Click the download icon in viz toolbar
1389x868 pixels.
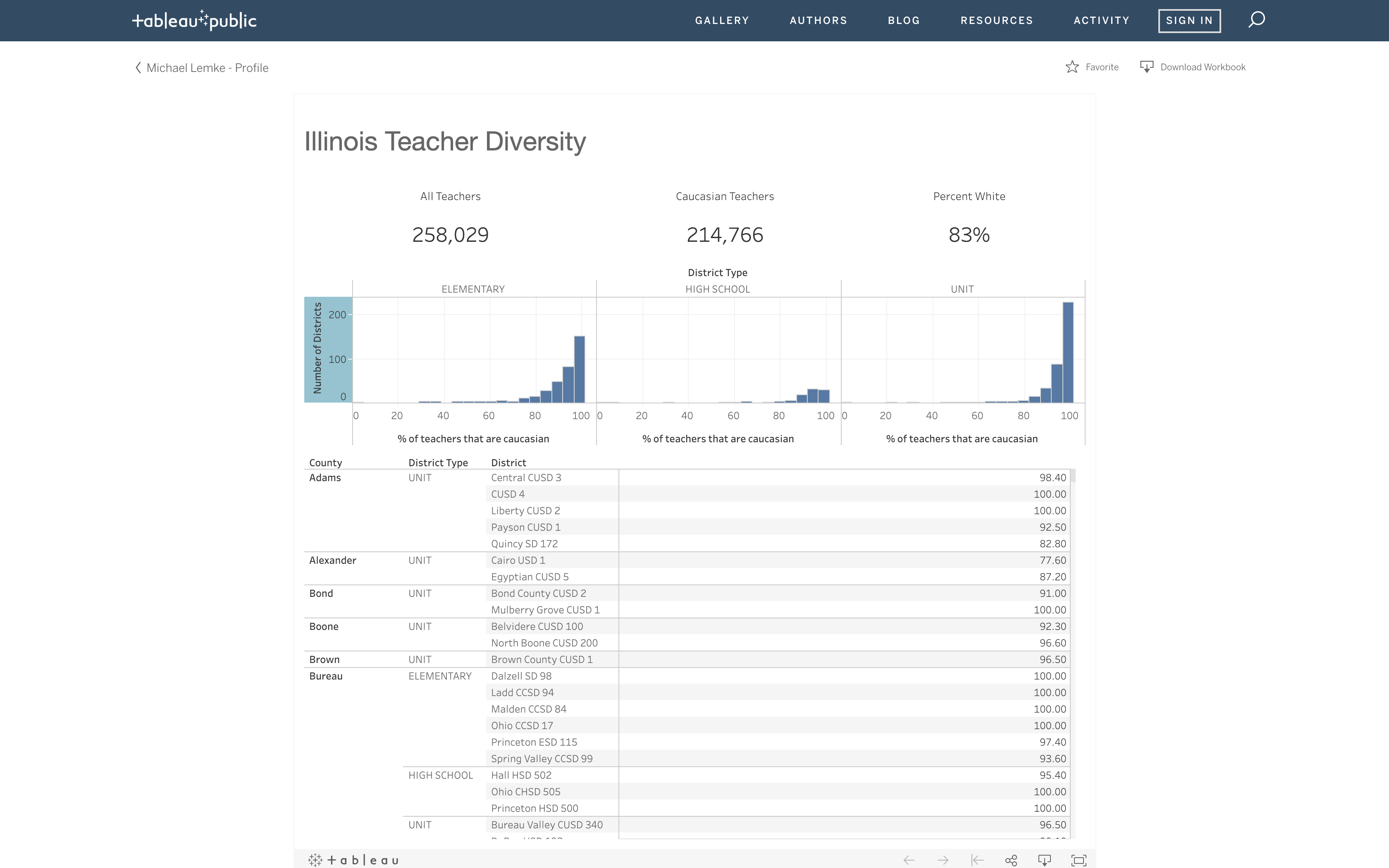(1045, 860)
